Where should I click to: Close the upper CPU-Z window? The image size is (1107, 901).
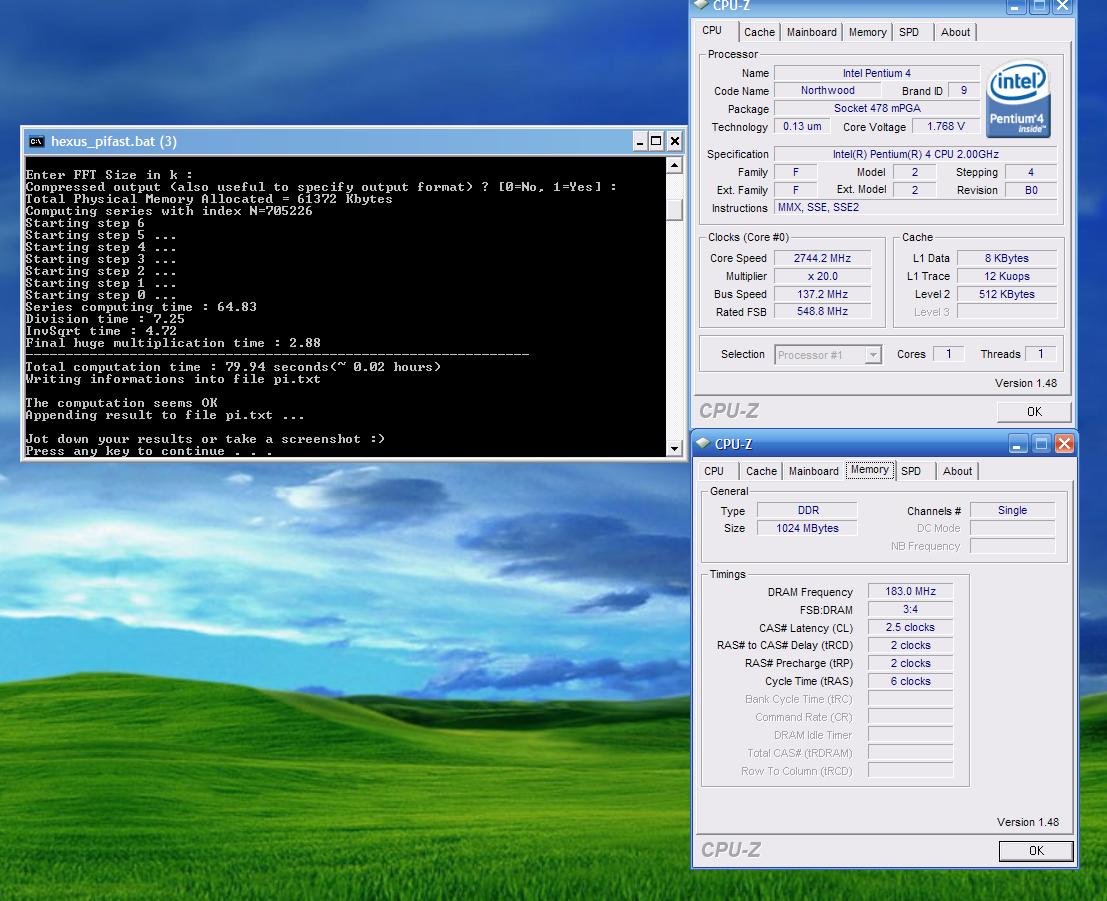click(x=1063, y=6)
